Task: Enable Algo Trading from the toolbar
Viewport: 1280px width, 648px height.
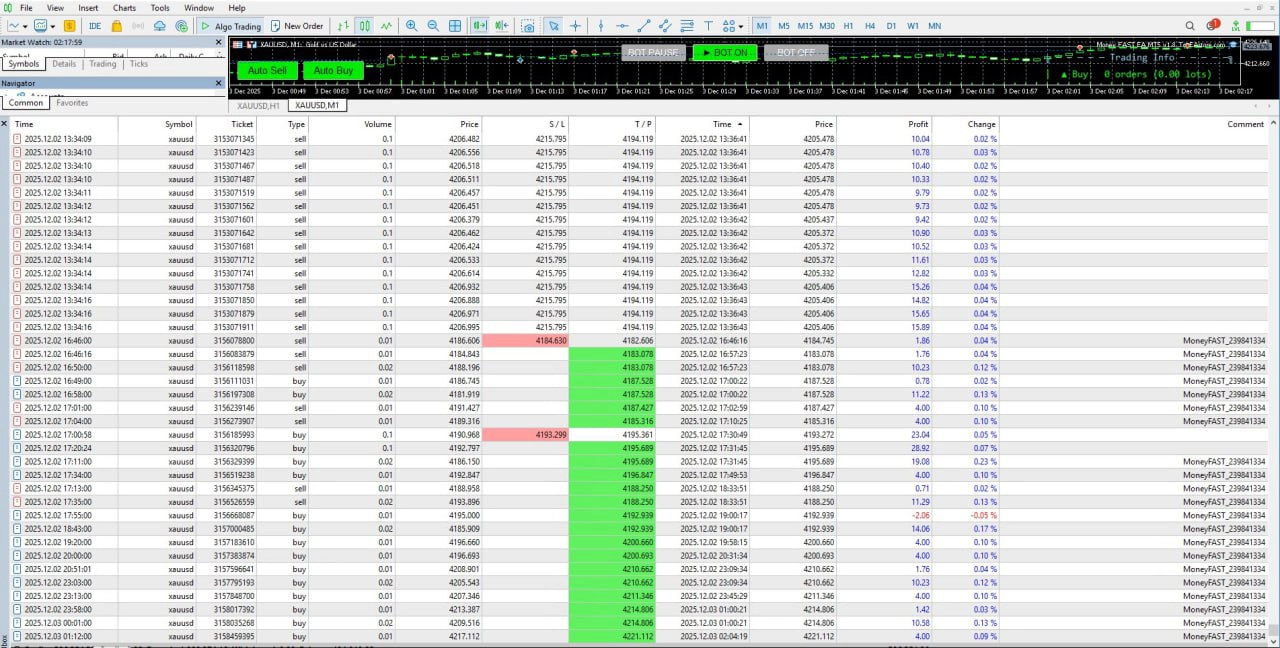Action: pyautogui.click(x=239, y=26)
